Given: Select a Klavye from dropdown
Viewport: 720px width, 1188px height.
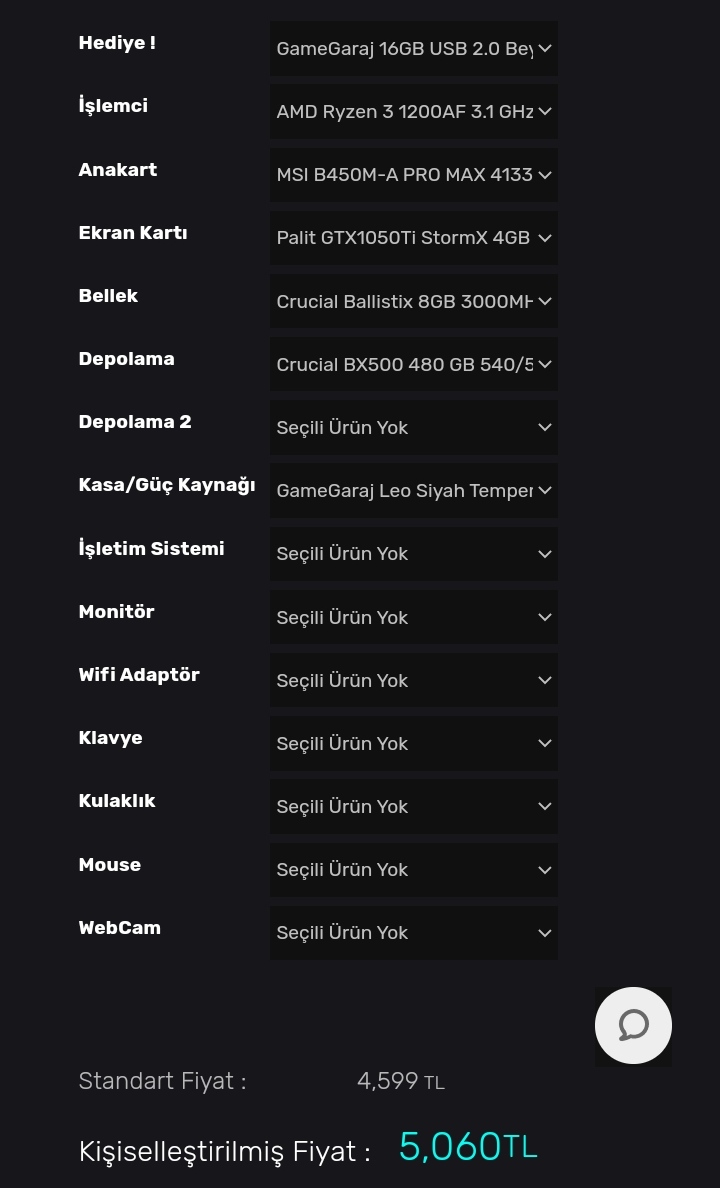Looking at the screenshot, I should pos(413,743).
